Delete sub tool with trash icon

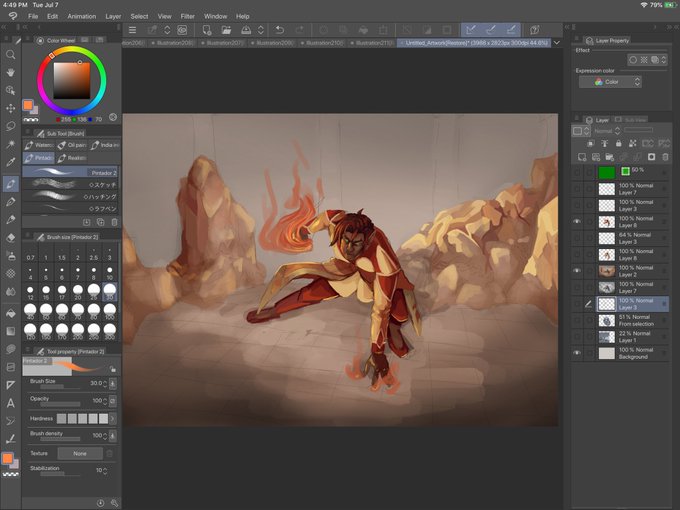pos(114,222)
